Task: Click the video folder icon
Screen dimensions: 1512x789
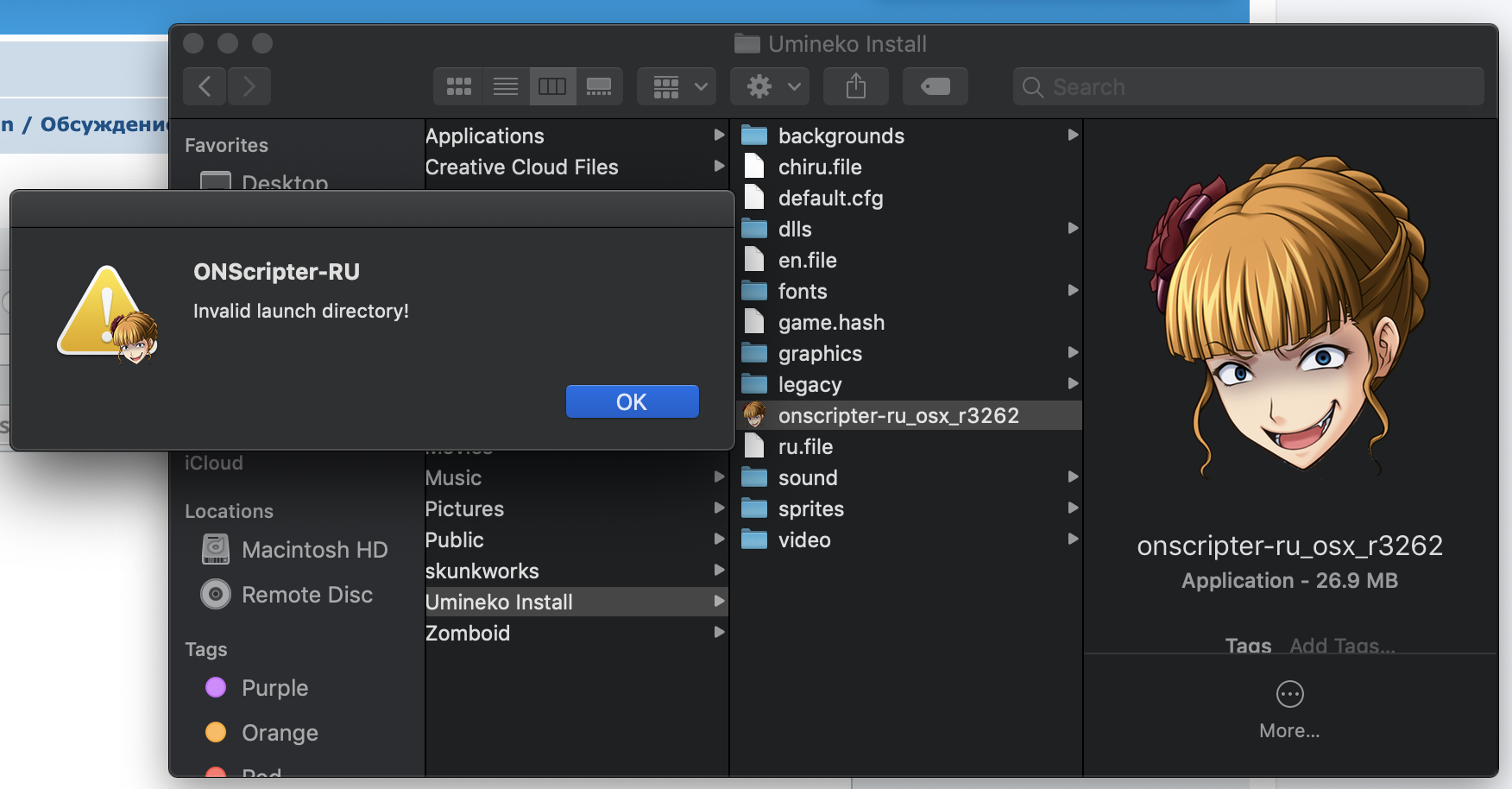Action: (x=754, y=540)
